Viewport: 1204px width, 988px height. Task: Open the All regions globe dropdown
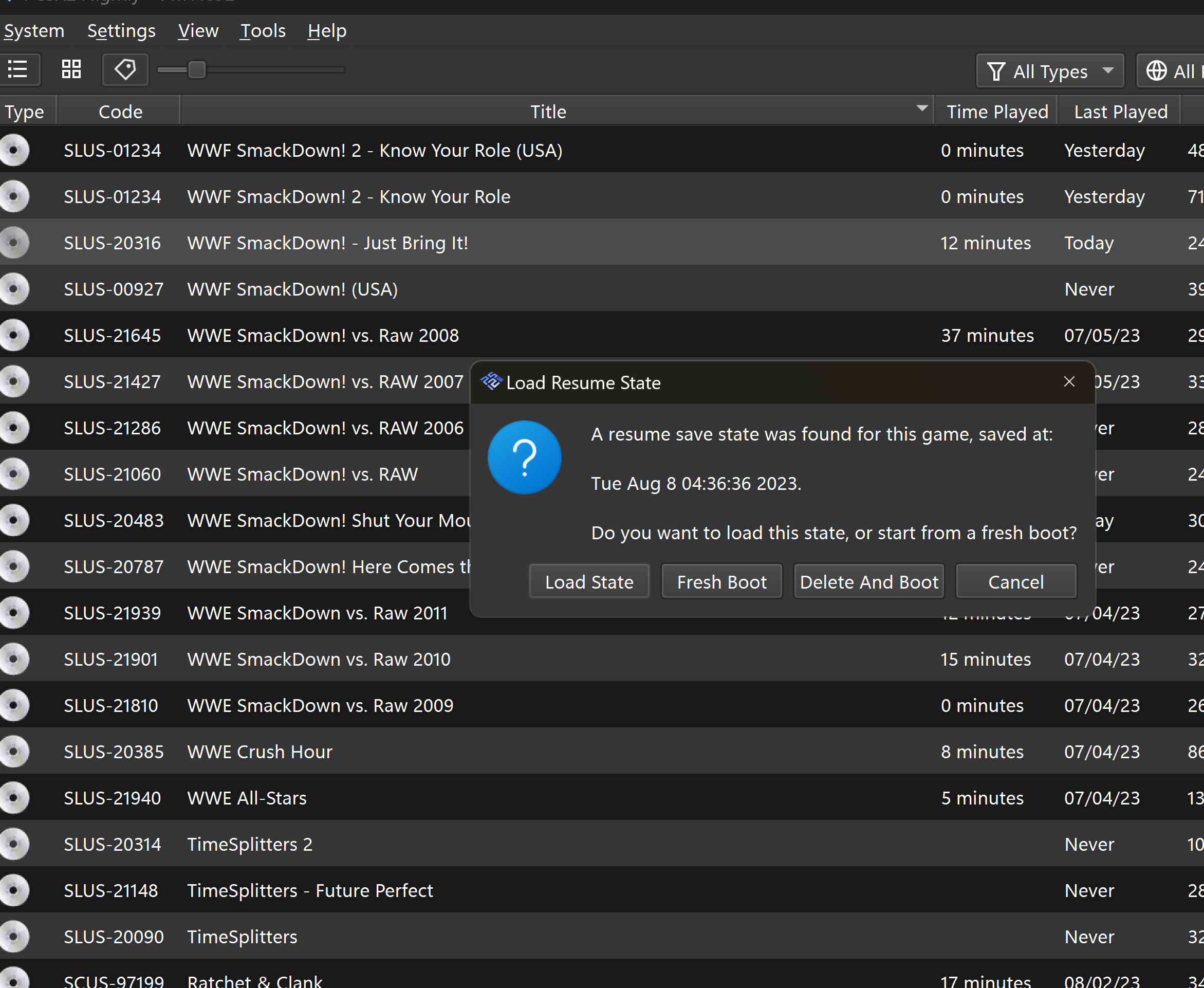(1171, 71)
